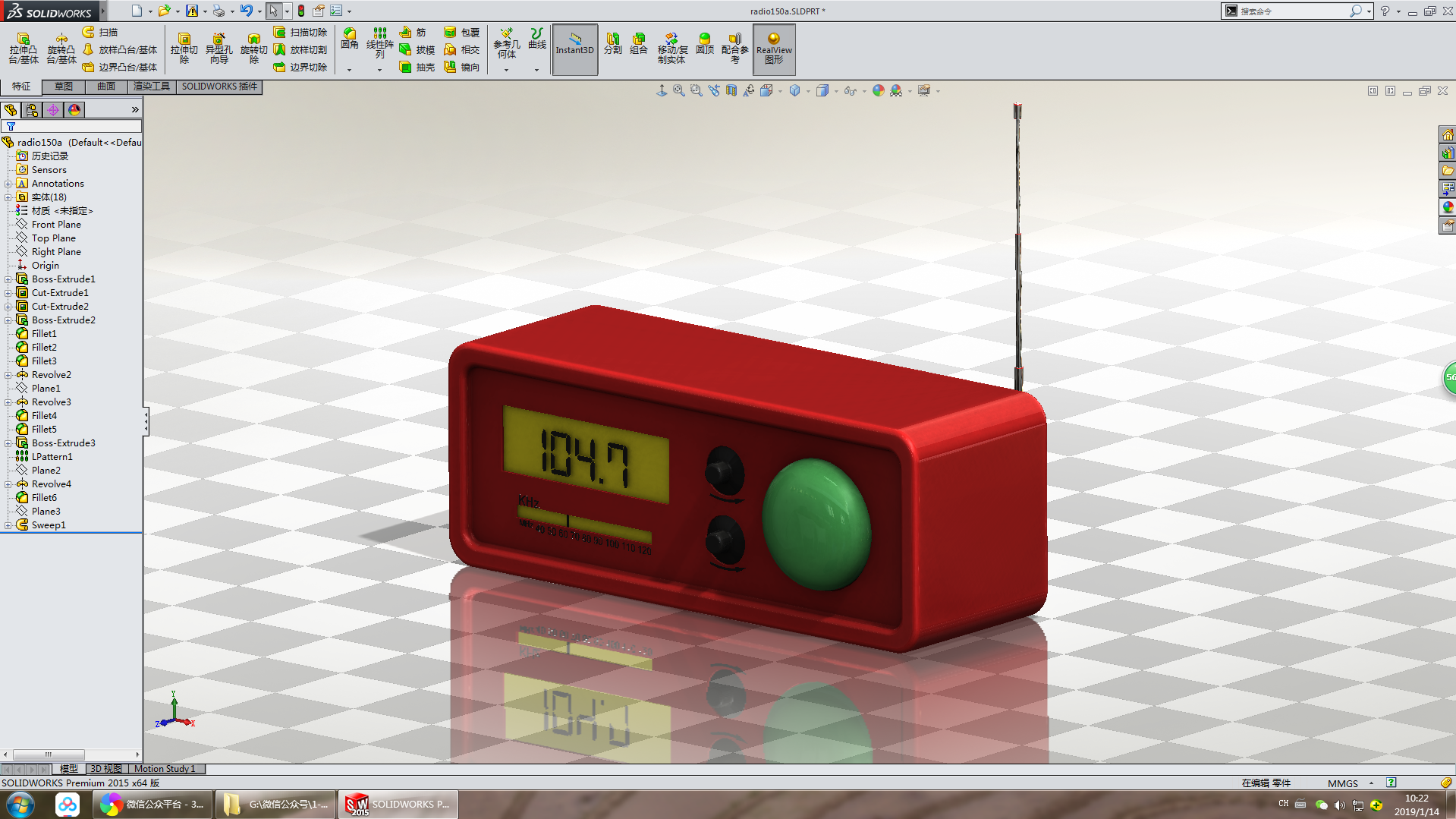This screenshot has height=819, width=1456.
Task: Click the Linear Pattern (线性阵列) tool
Action: tap(380, 43)
